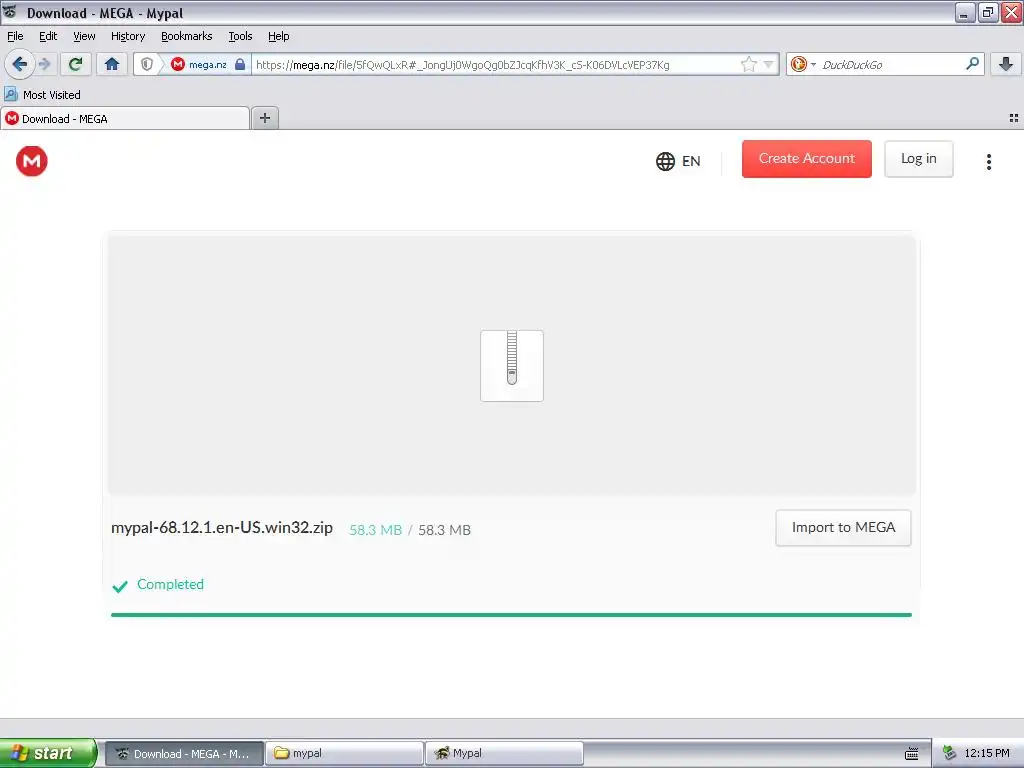Open the File menu
The height and width of the screenshot is (768, 1024).
click(15, 36)
